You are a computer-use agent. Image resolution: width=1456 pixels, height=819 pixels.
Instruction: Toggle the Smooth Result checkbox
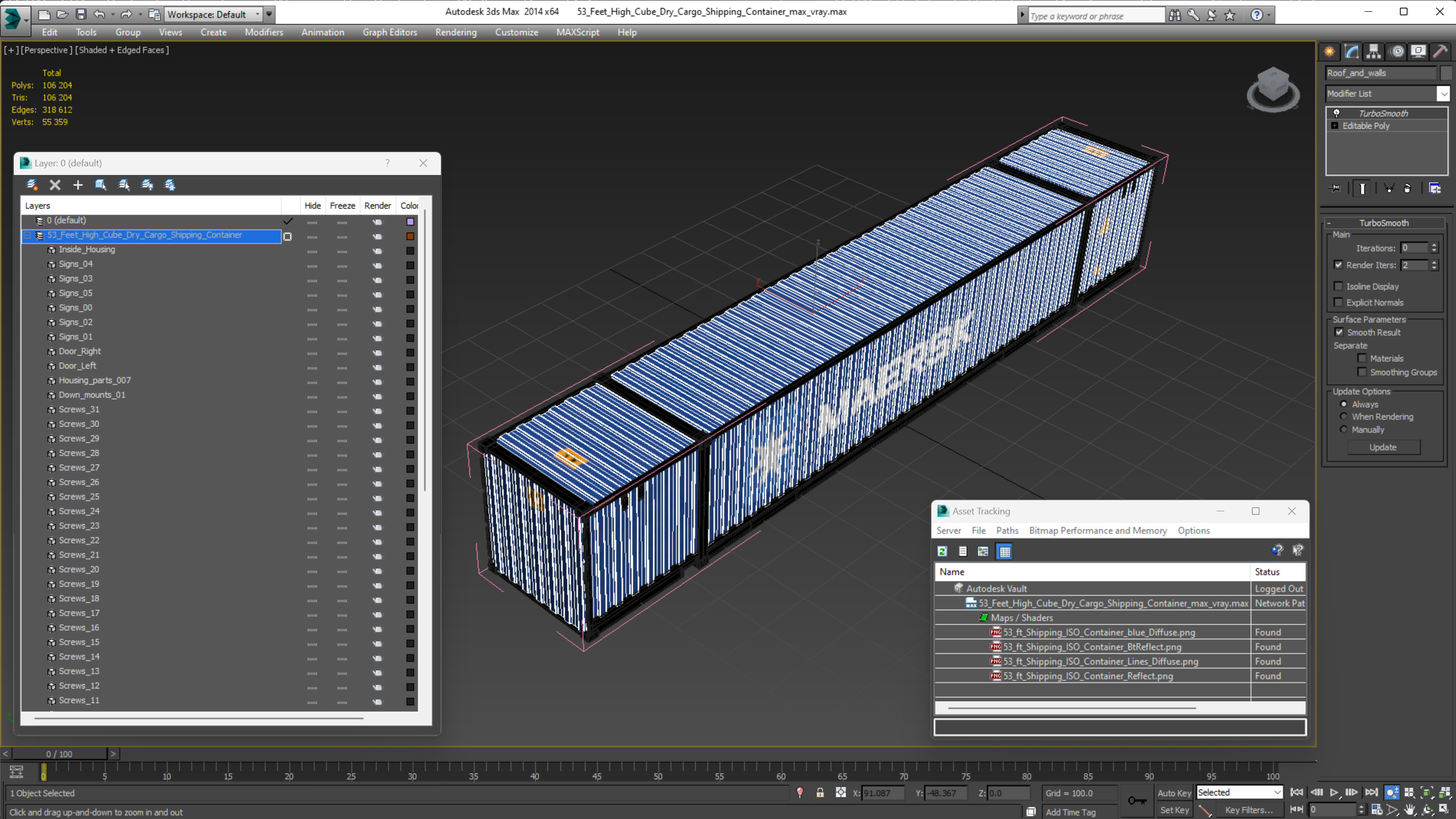1339,332
